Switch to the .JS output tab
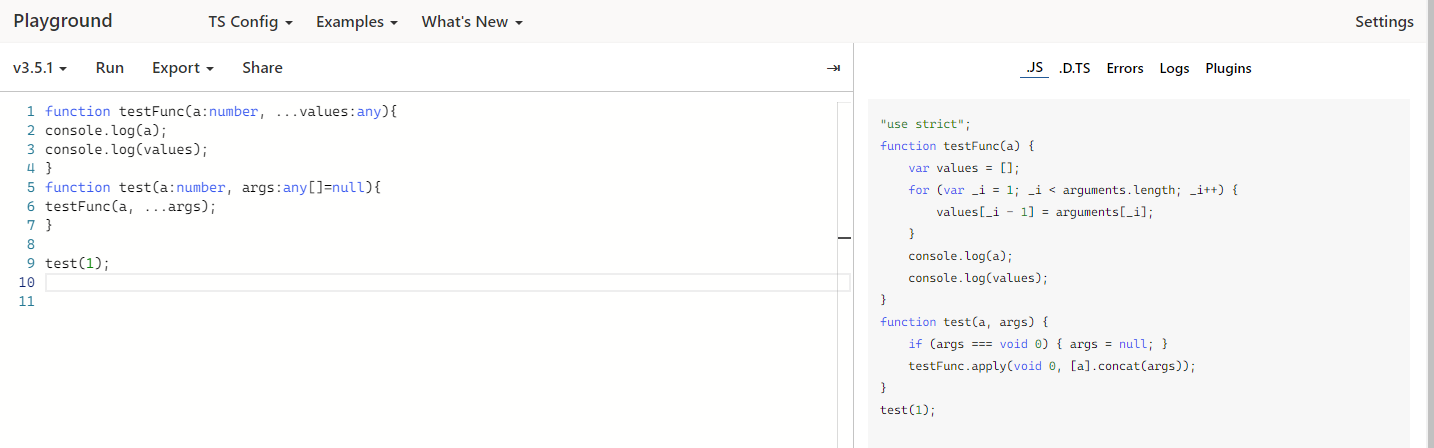Screen dimensions: 1434x448 [1034, 68]
